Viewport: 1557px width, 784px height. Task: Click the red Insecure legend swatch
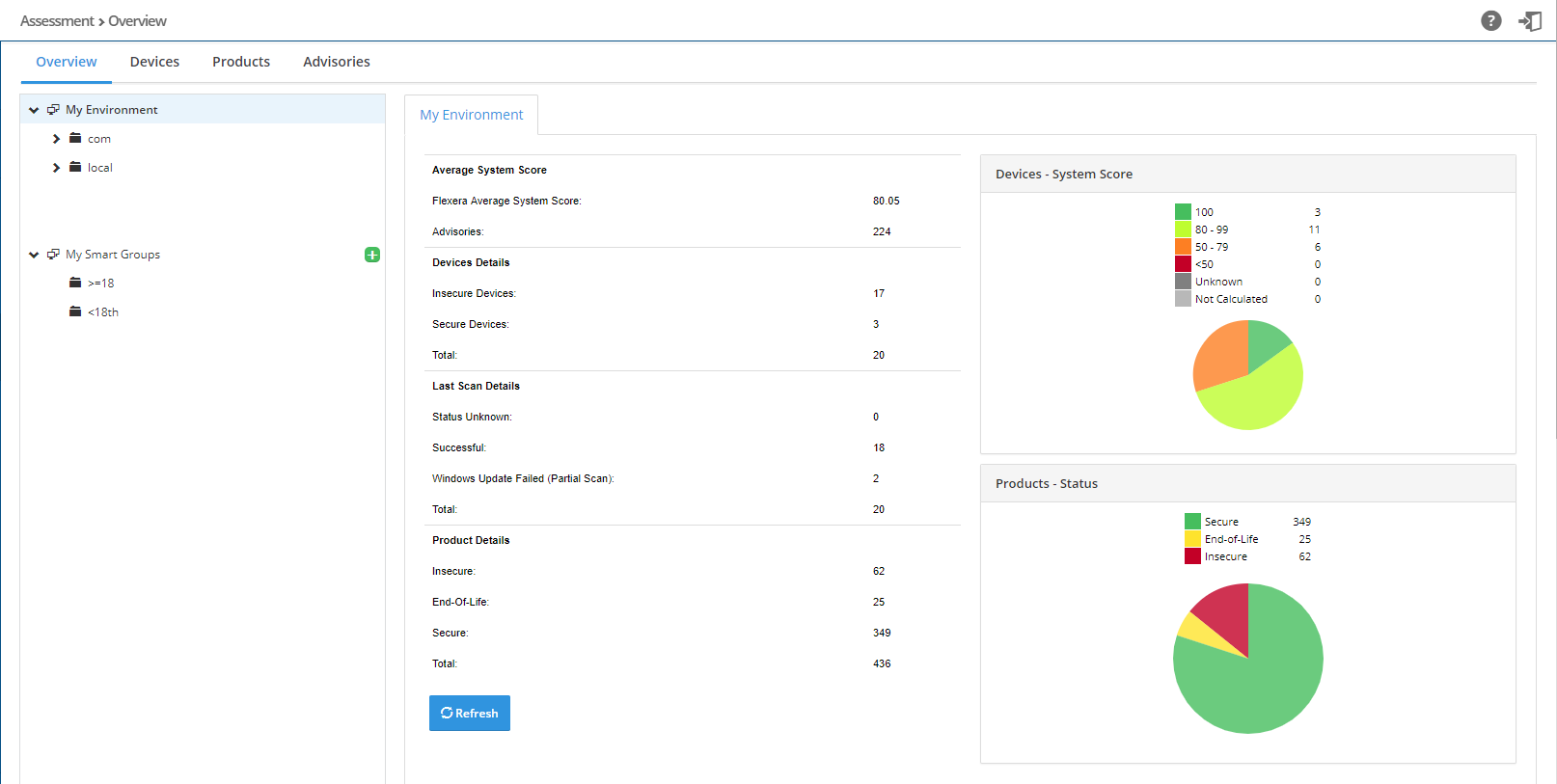point(1192,556)
